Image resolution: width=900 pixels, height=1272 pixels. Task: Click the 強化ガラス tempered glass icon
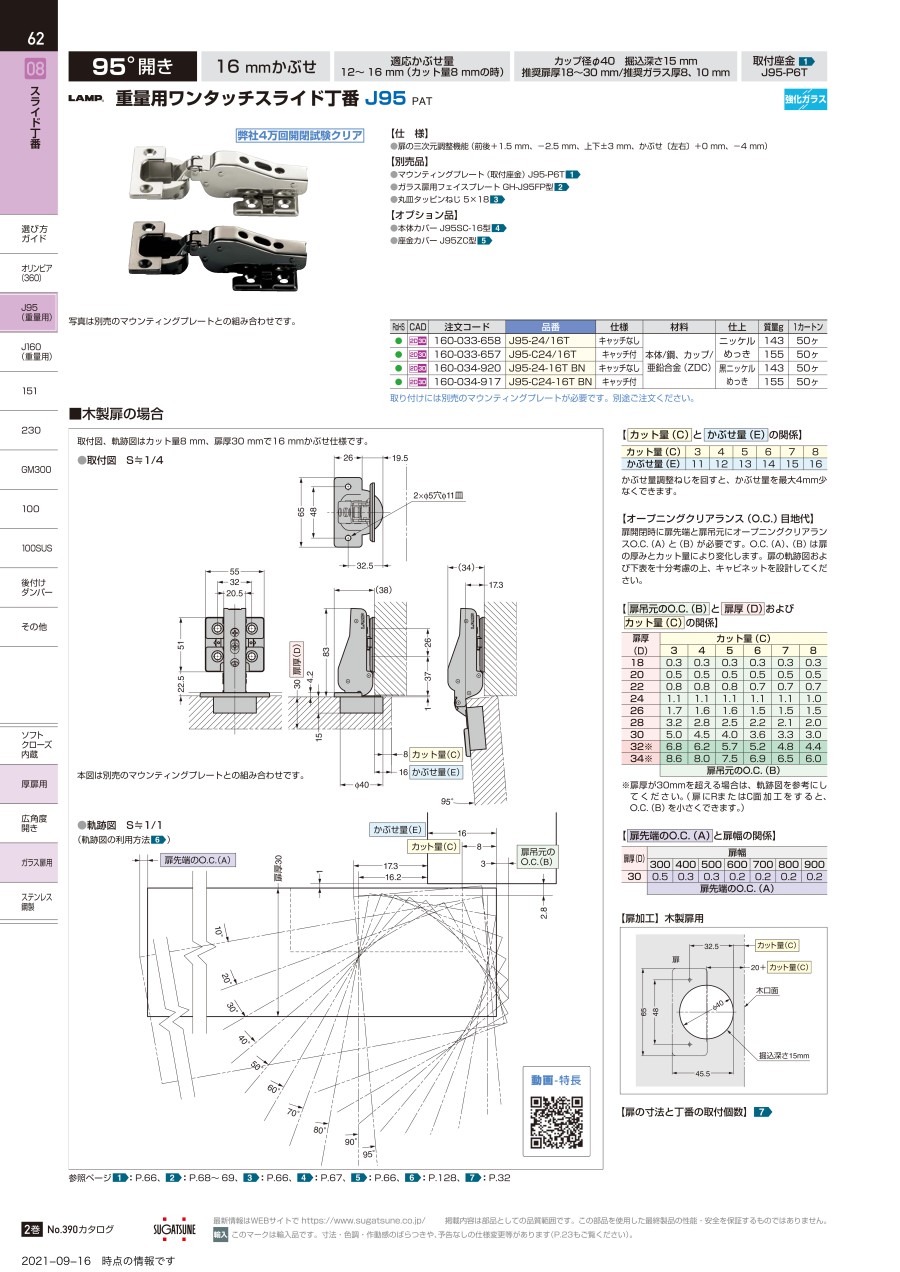point(805,99)
